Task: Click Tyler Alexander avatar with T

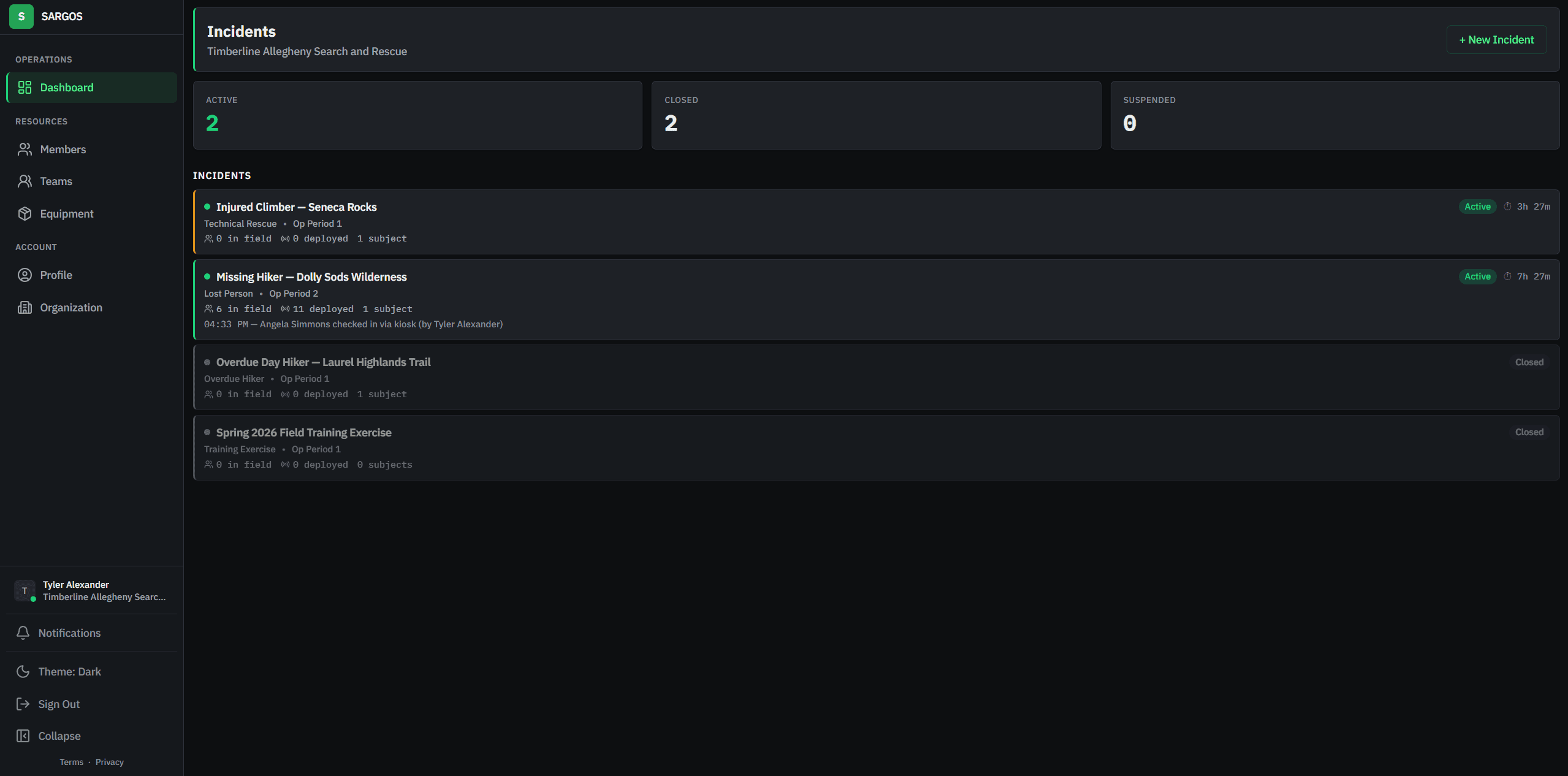Action: point(25,591)
